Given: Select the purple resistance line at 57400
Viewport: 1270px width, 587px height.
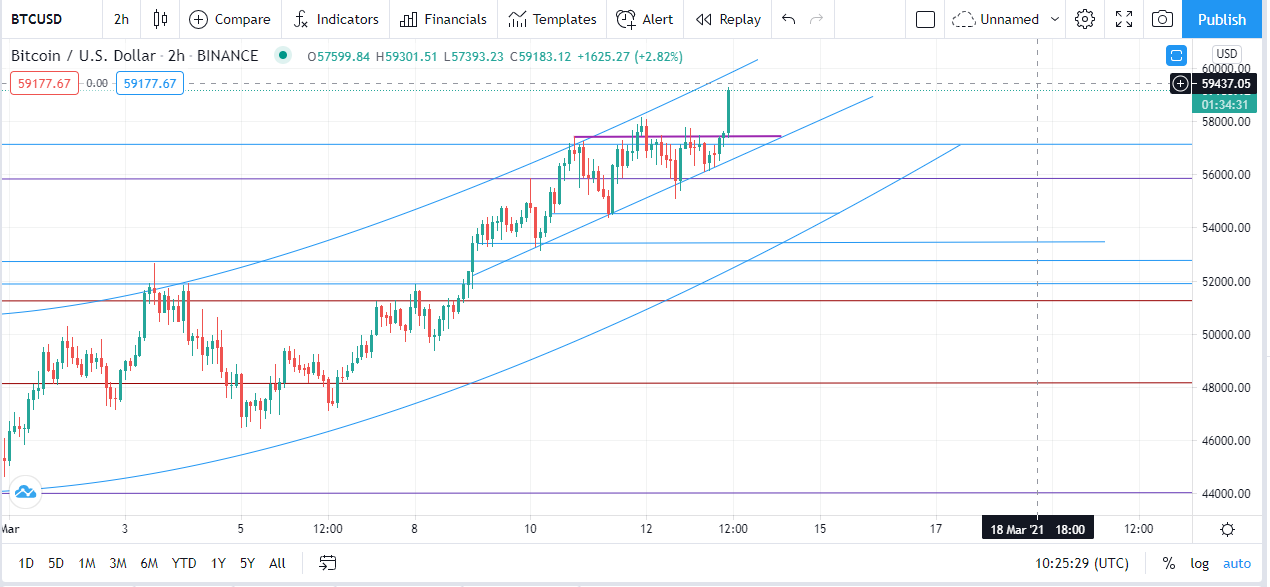Looking at the screenshot, I should tap(677, 136).
